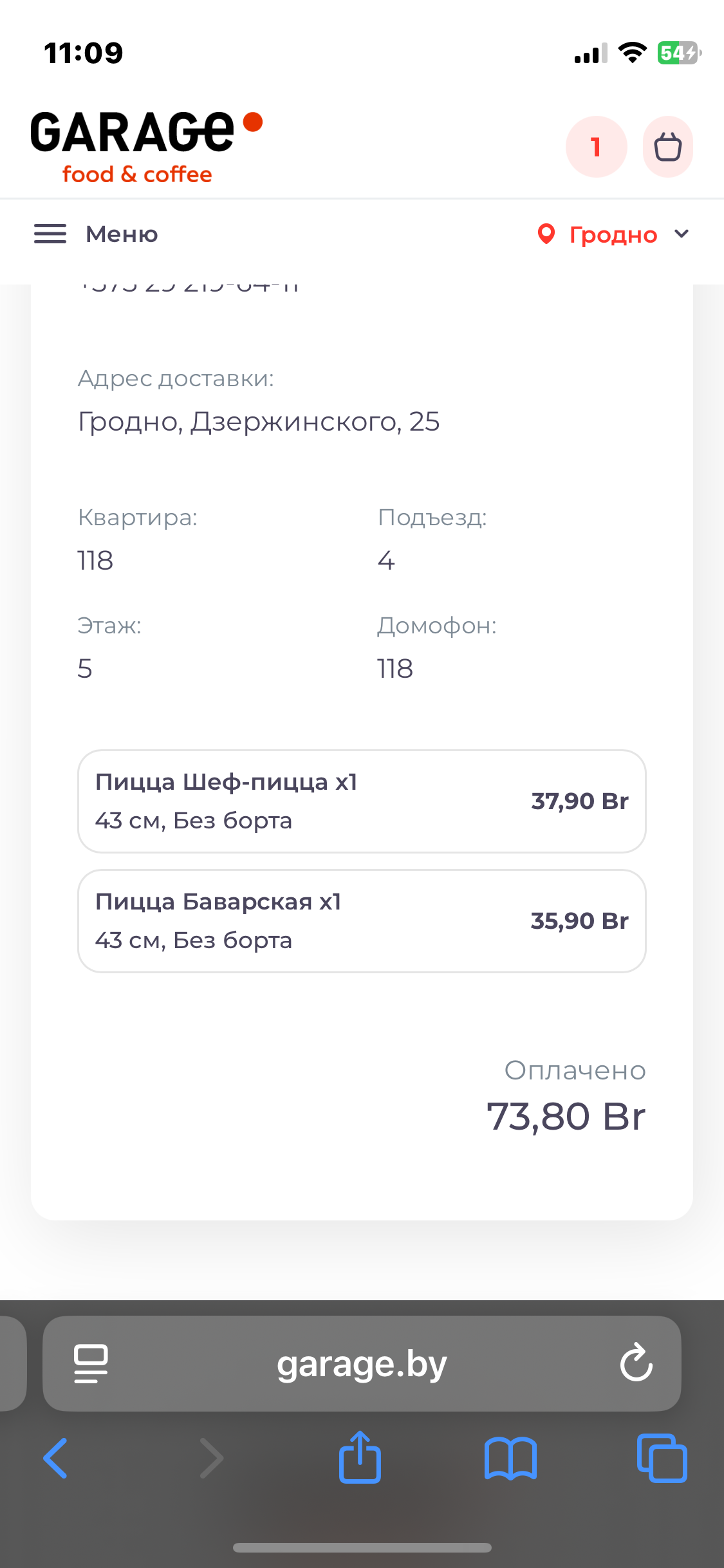Open the shopping basket icon
The width and height of the screenshot is (724, 1568).
coord(667,147)
